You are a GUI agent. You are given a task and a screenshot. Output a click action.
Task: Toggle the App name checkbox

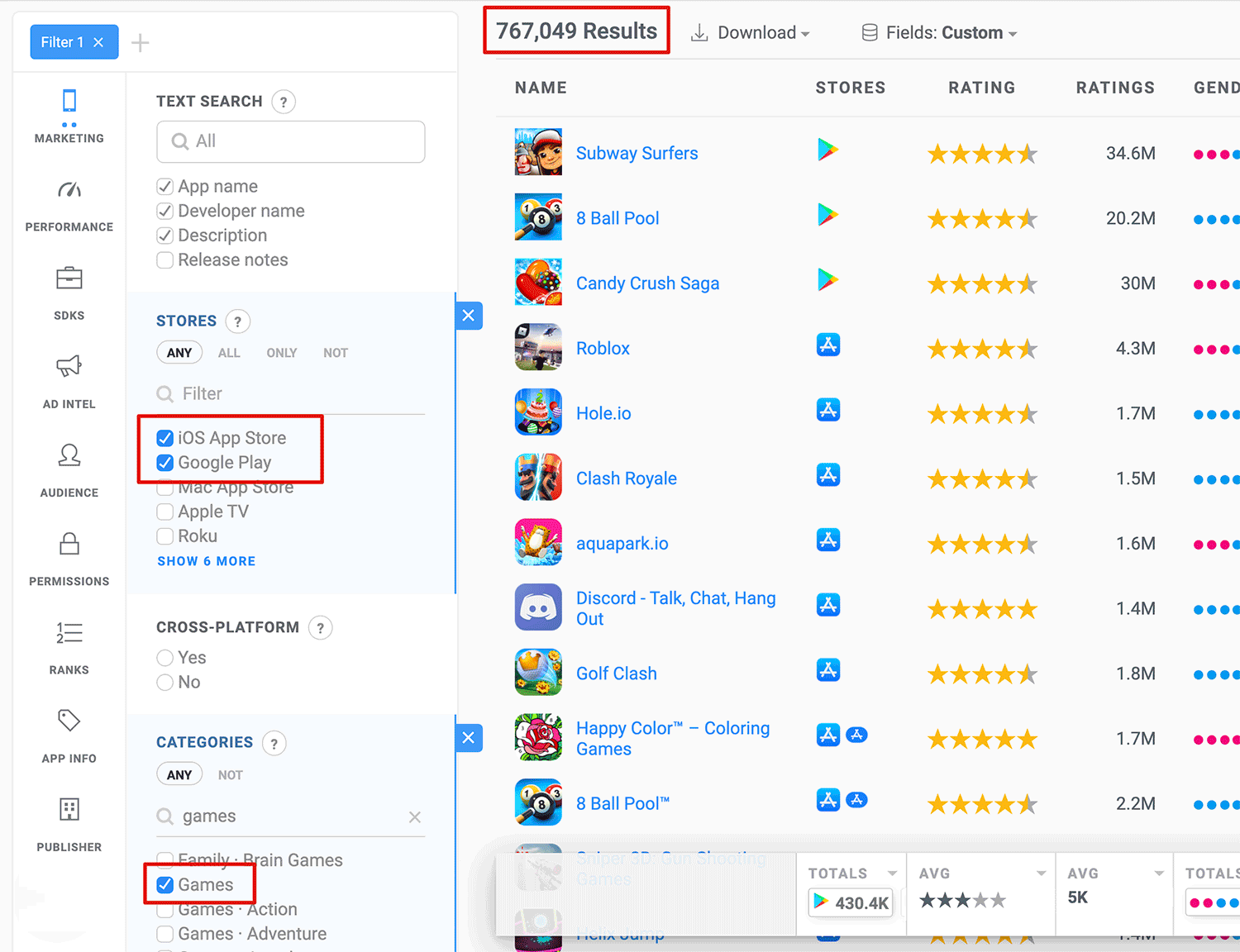pos(165,187)
